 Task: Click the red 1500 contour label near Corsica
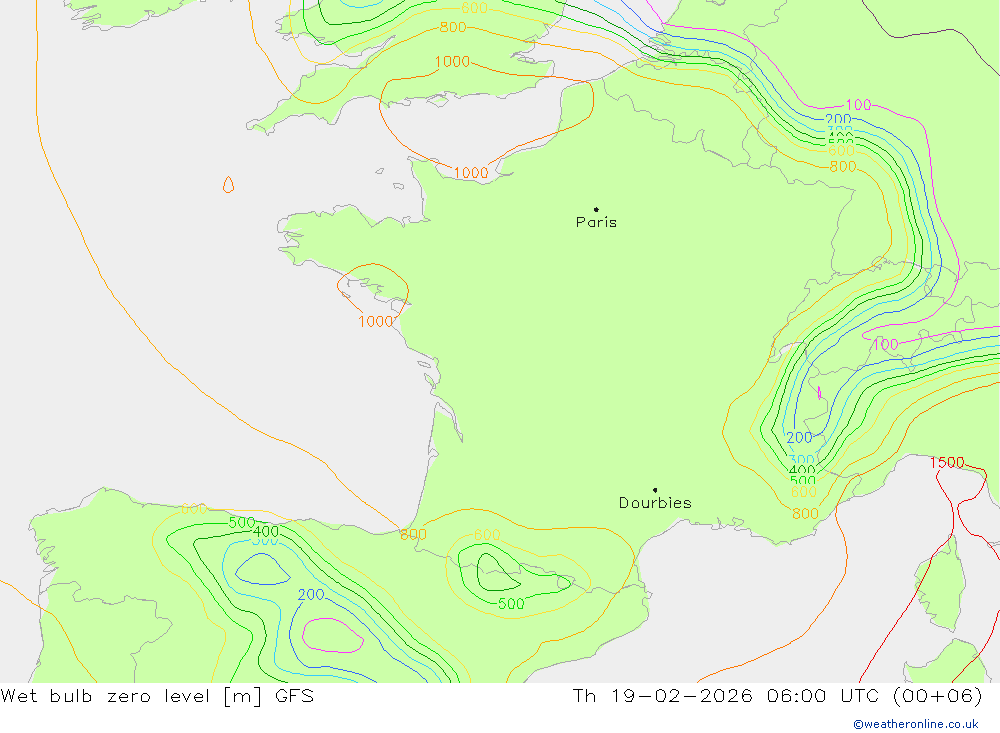click(x=946, y=463)
